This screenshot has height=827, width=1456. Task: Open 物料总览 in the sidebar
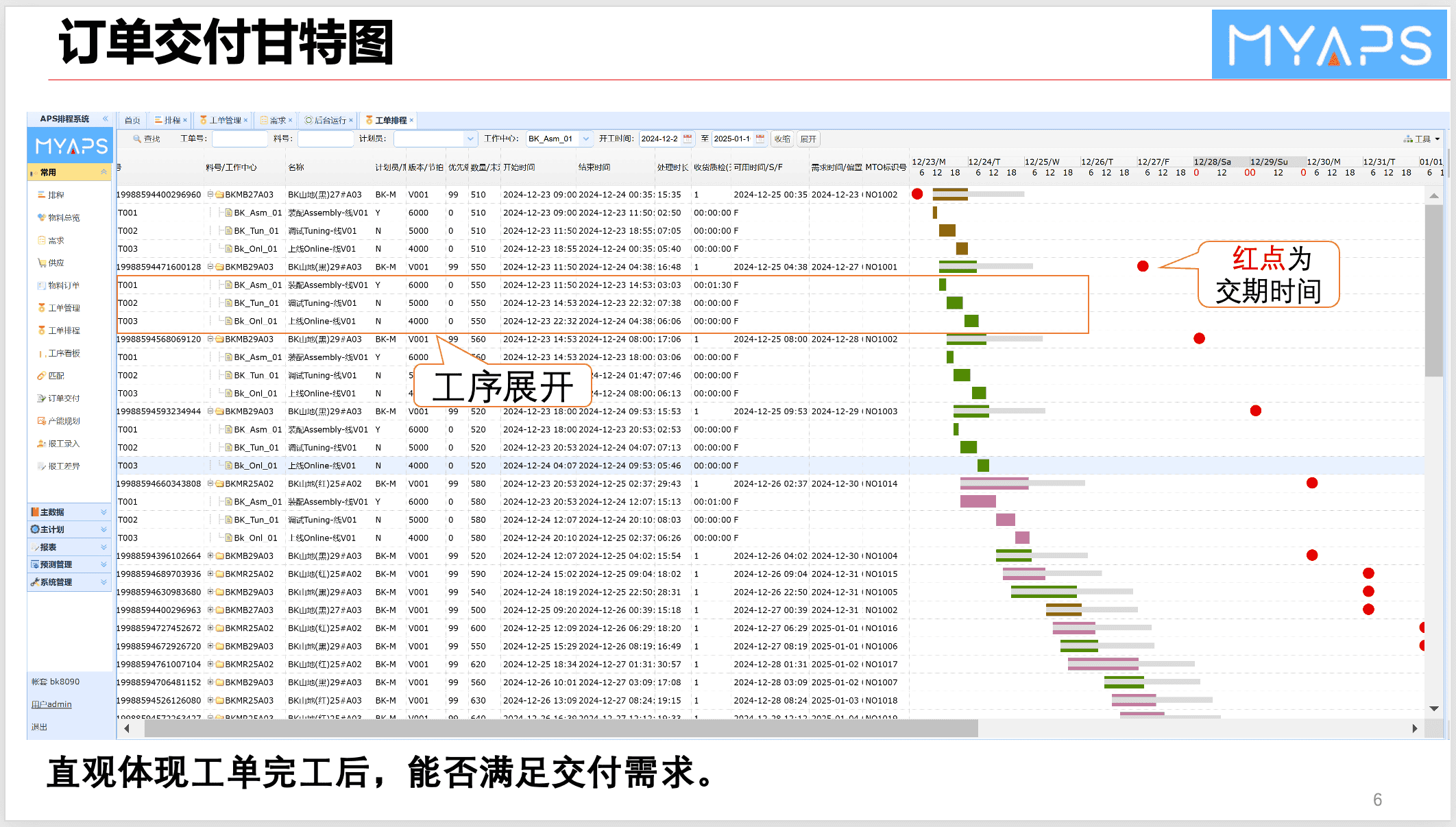63,217
